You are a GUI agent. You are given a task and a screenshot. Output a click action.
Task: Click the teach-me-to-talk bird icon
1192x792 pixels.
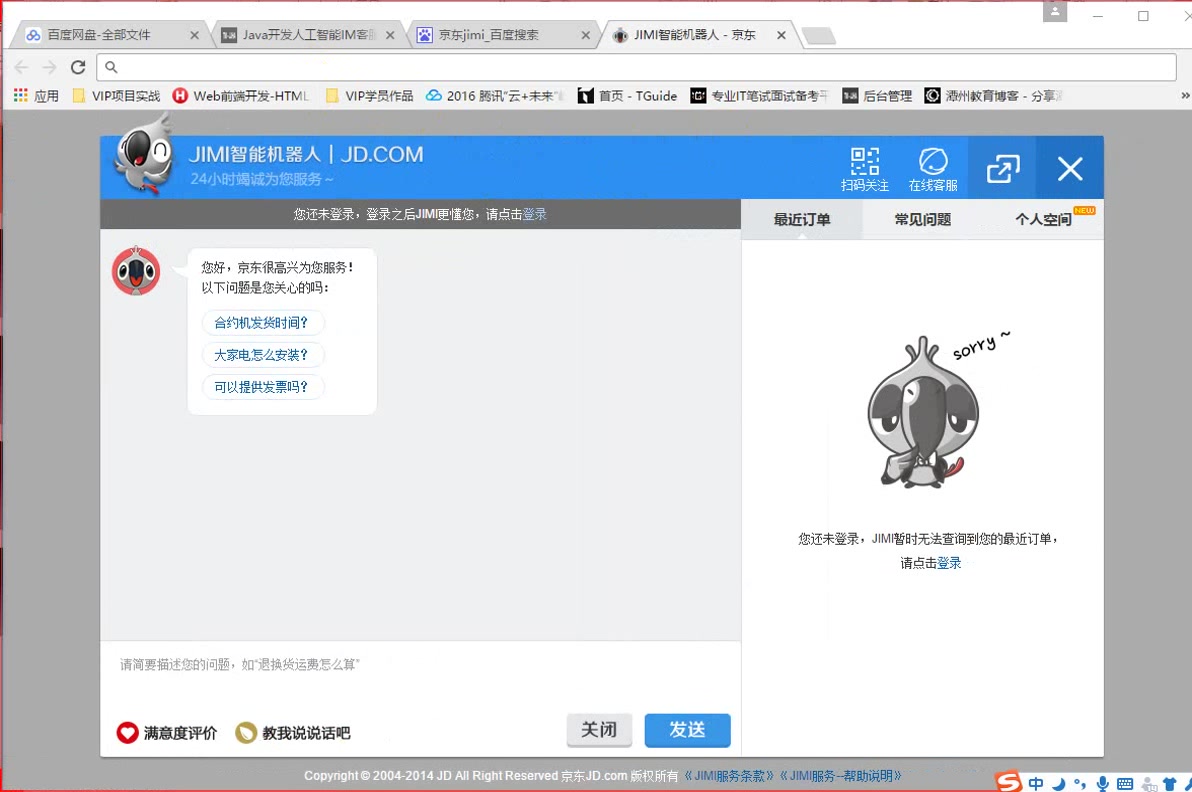click(x=246, y=733)
